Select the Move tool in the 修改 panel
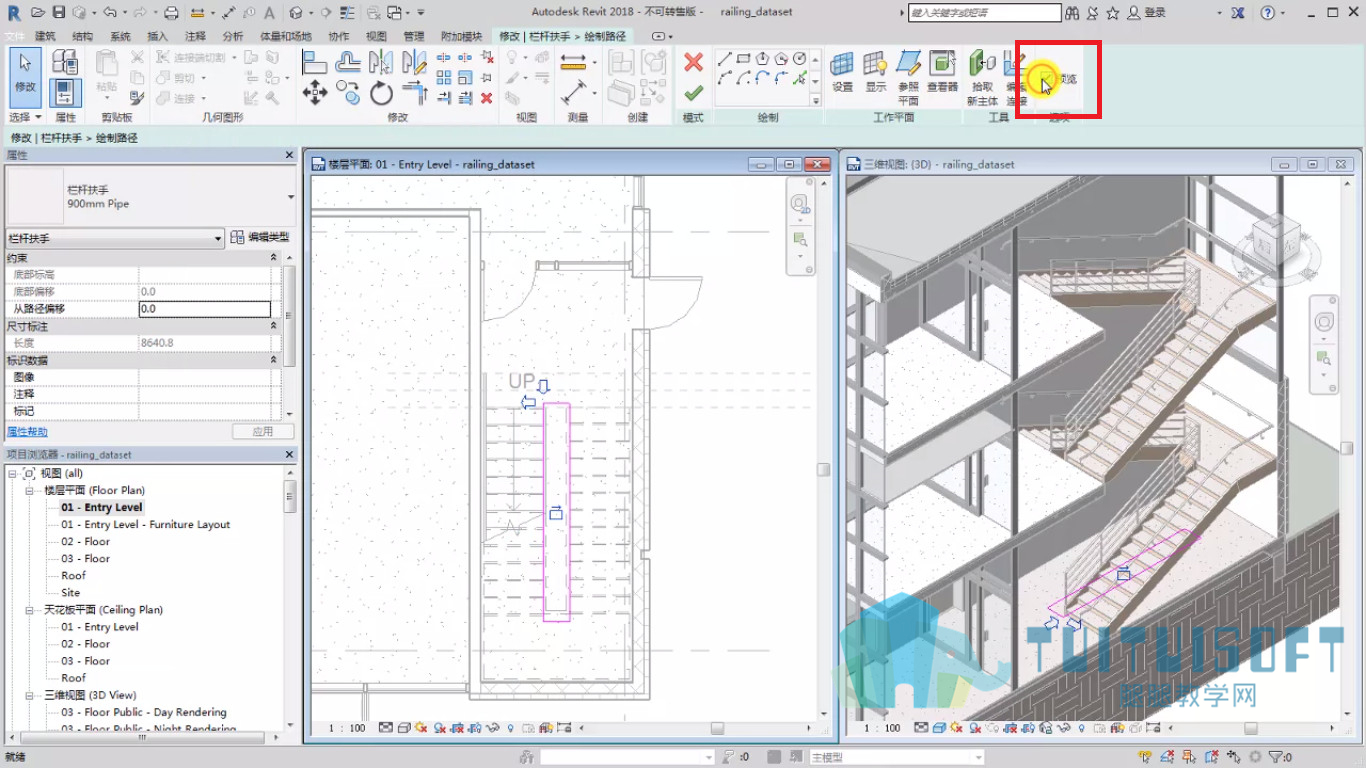The image size is (1366, 768). pyautogui.click(x=315, y=94)
